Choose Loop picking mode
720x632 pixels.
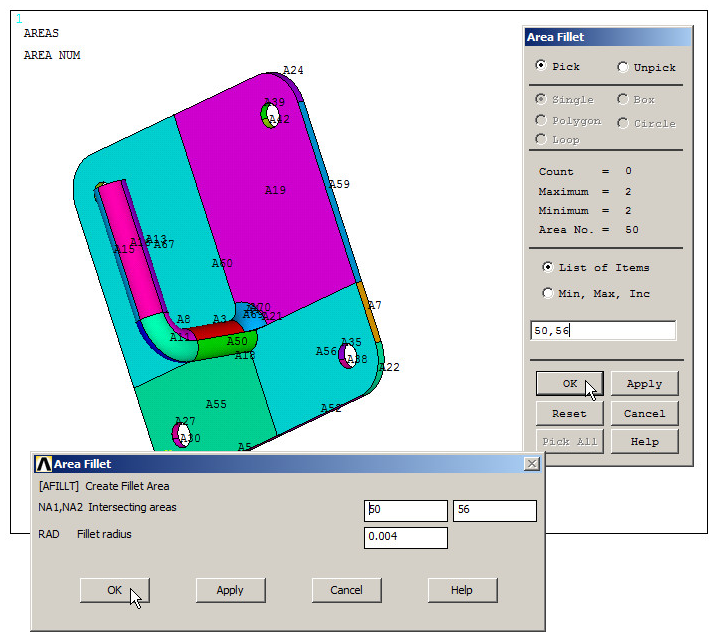541,139
